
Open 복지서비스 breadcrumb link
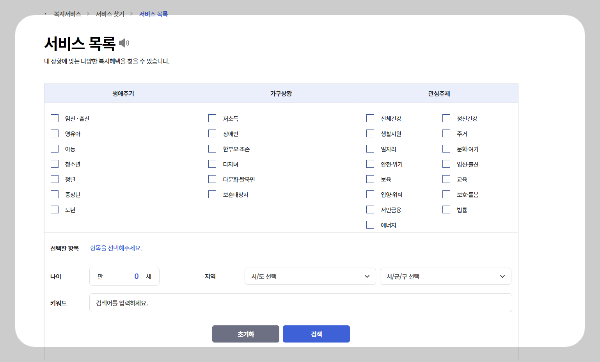(67, 14)
